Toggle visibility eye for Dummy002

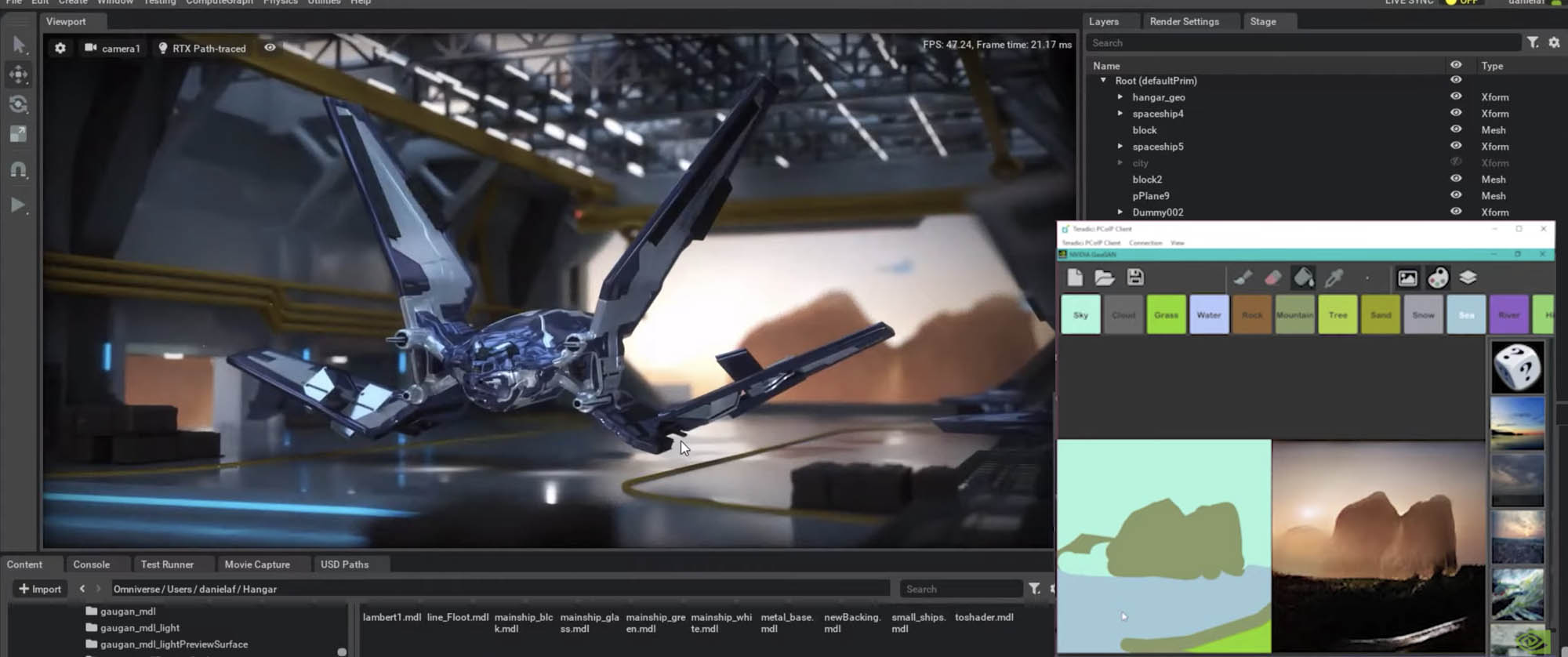pyautogui.click(x=1456, y=212)
